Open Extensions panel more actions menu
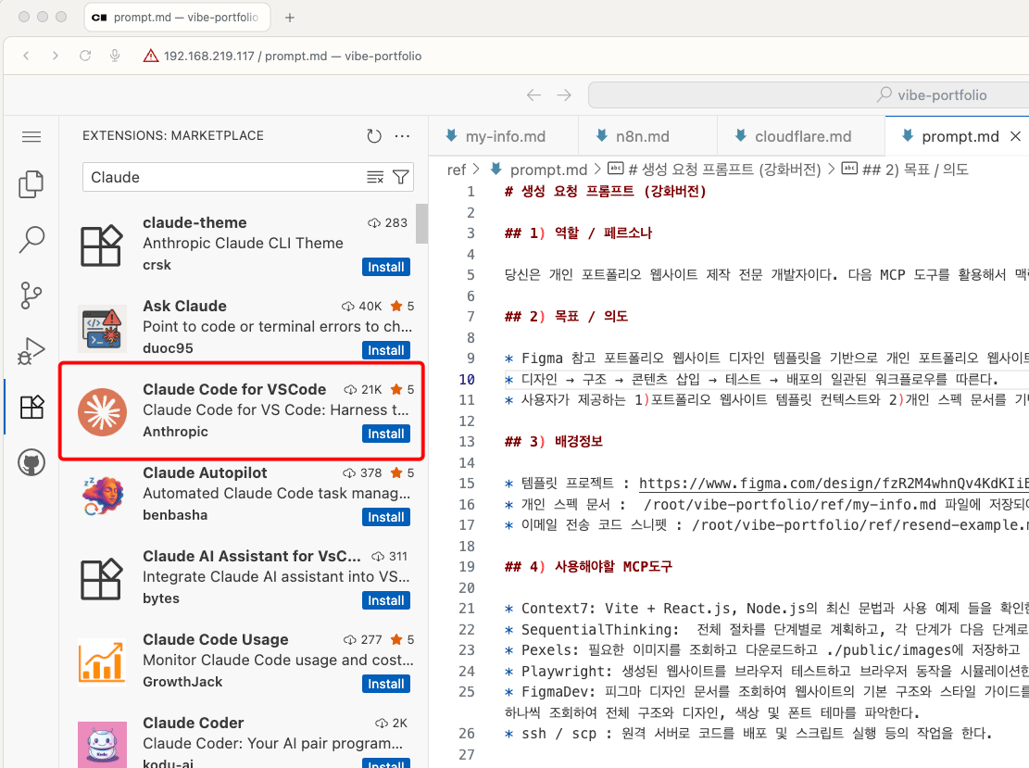The image size is (1029, 768). click(402, 136)
